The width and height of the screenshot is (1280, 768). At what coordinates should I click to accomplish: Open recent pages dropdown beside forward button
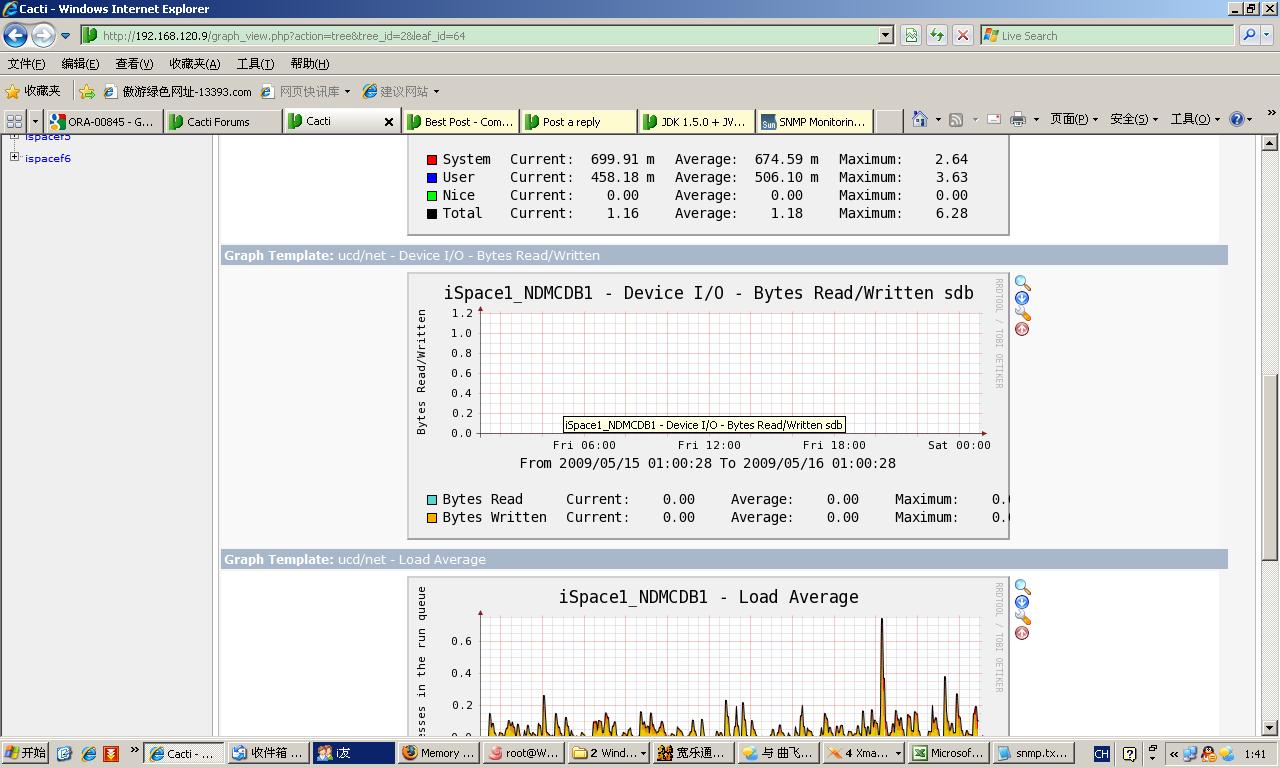(x=65, y=35)
